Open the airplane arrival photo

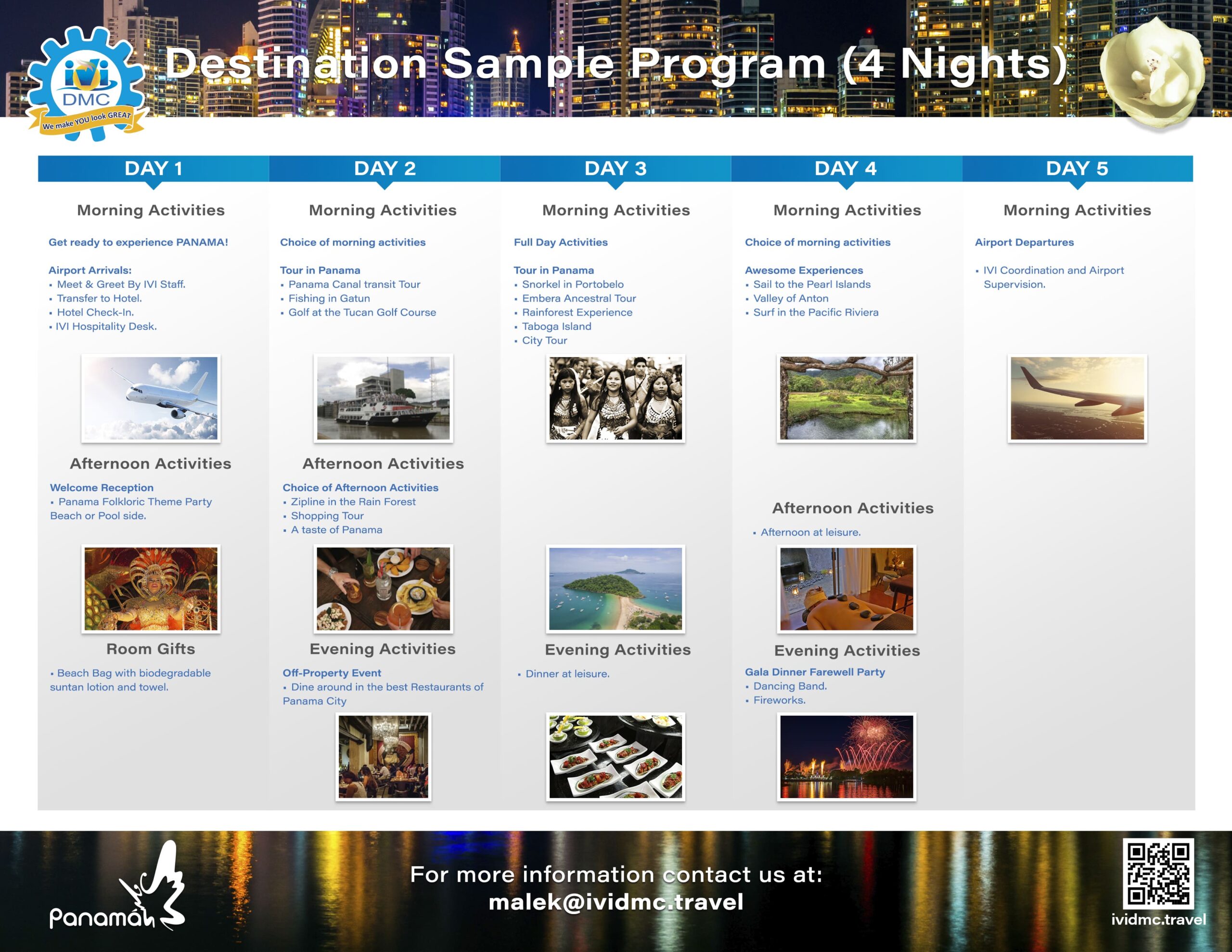151,398
